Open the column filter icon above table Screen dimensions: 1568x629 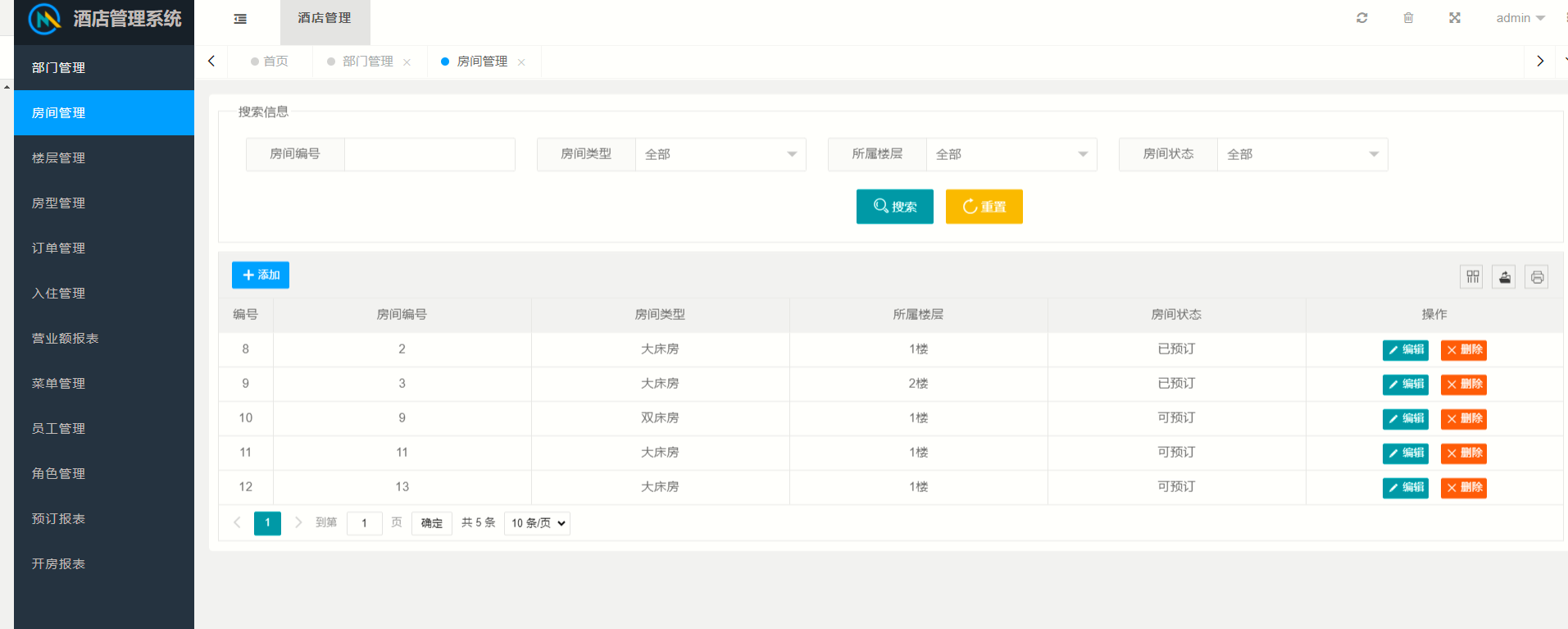click(1473, 277)
